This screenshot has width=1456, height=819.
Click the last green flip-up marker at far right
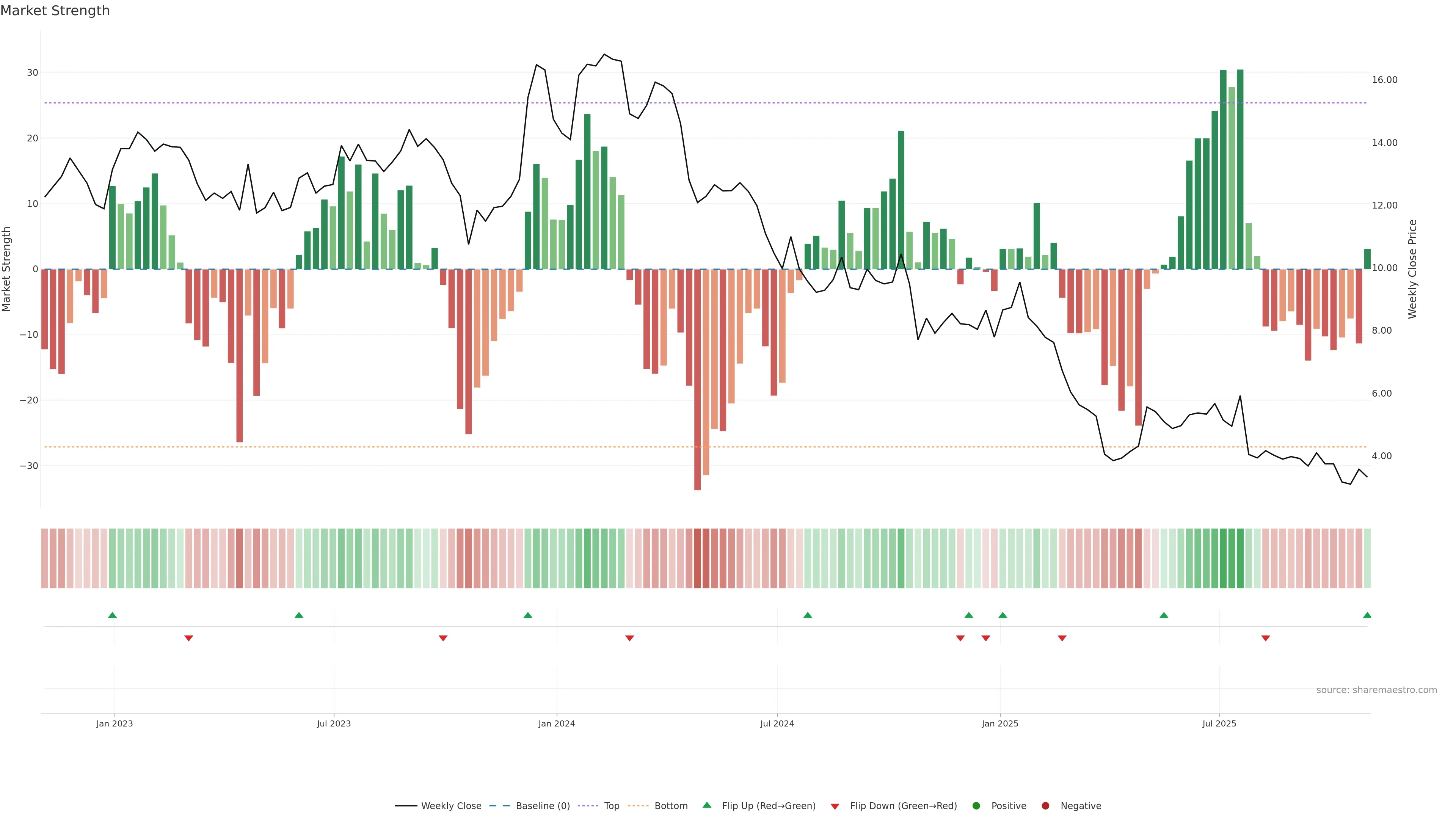[1367, 615]
